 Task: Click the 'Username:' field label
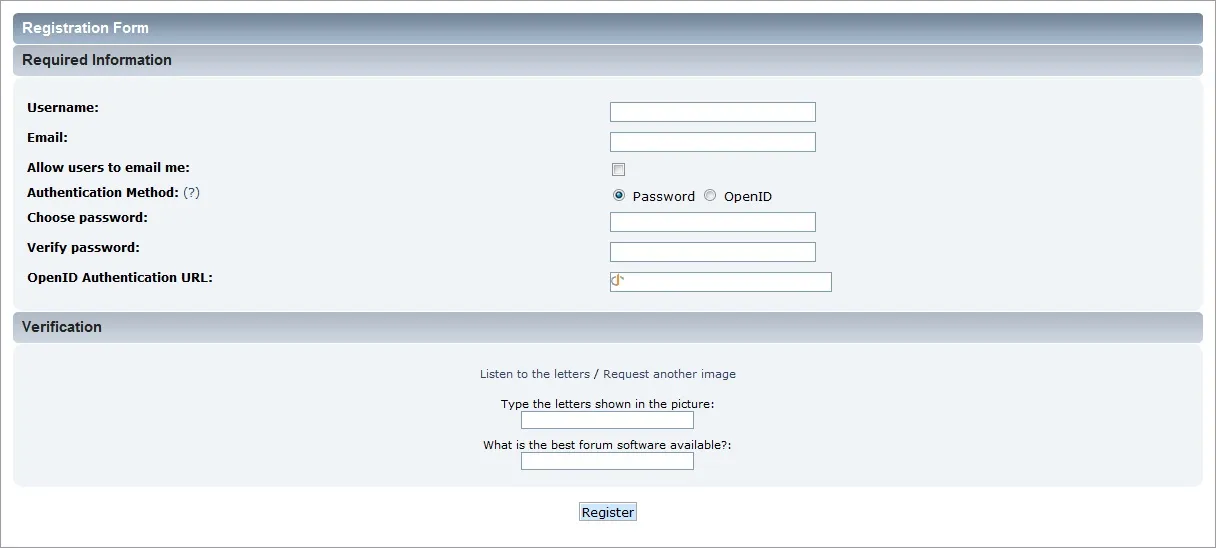tap(63, 107)
